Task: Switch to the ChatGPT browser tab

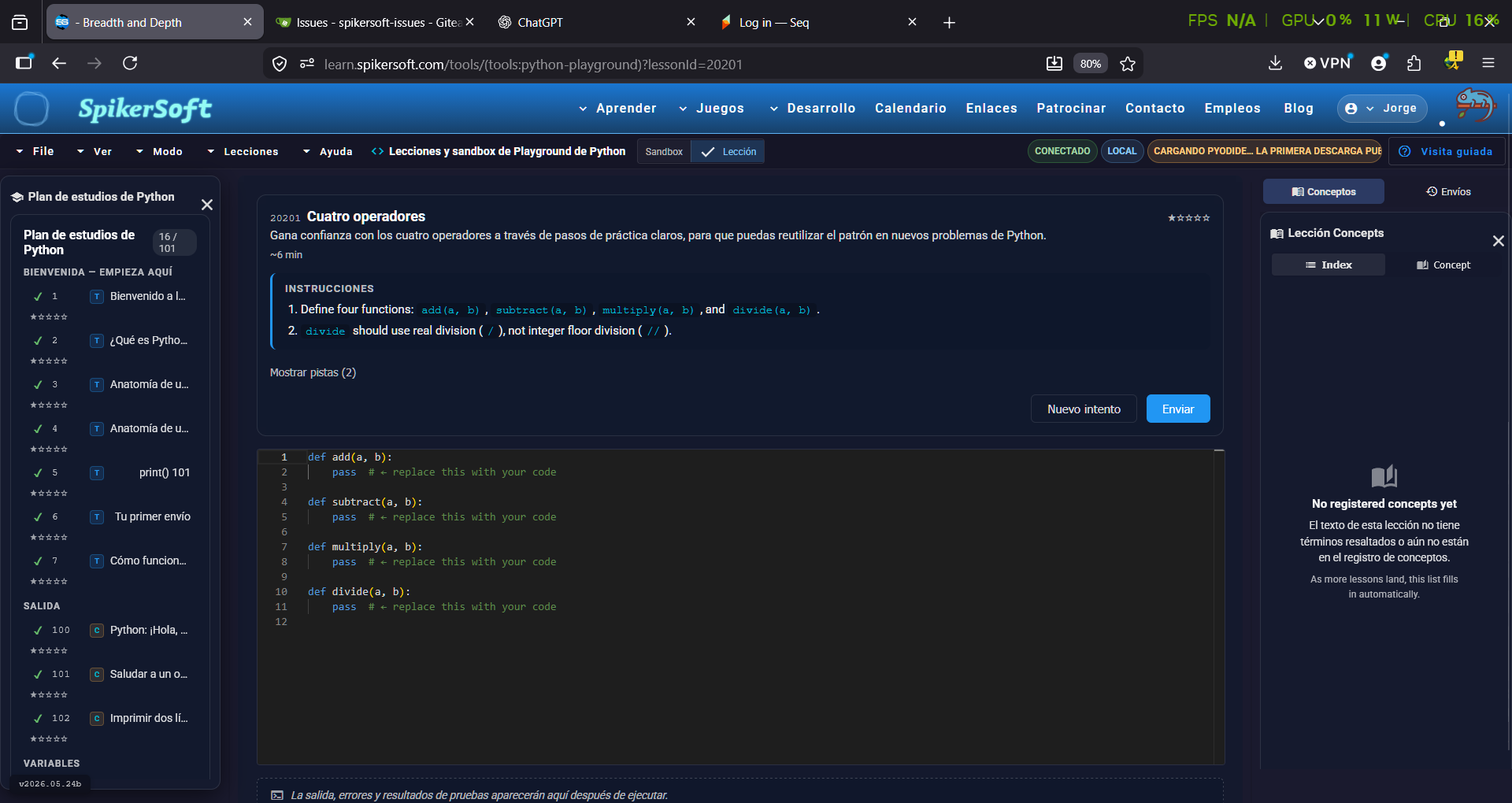Action: coord(598,22)
